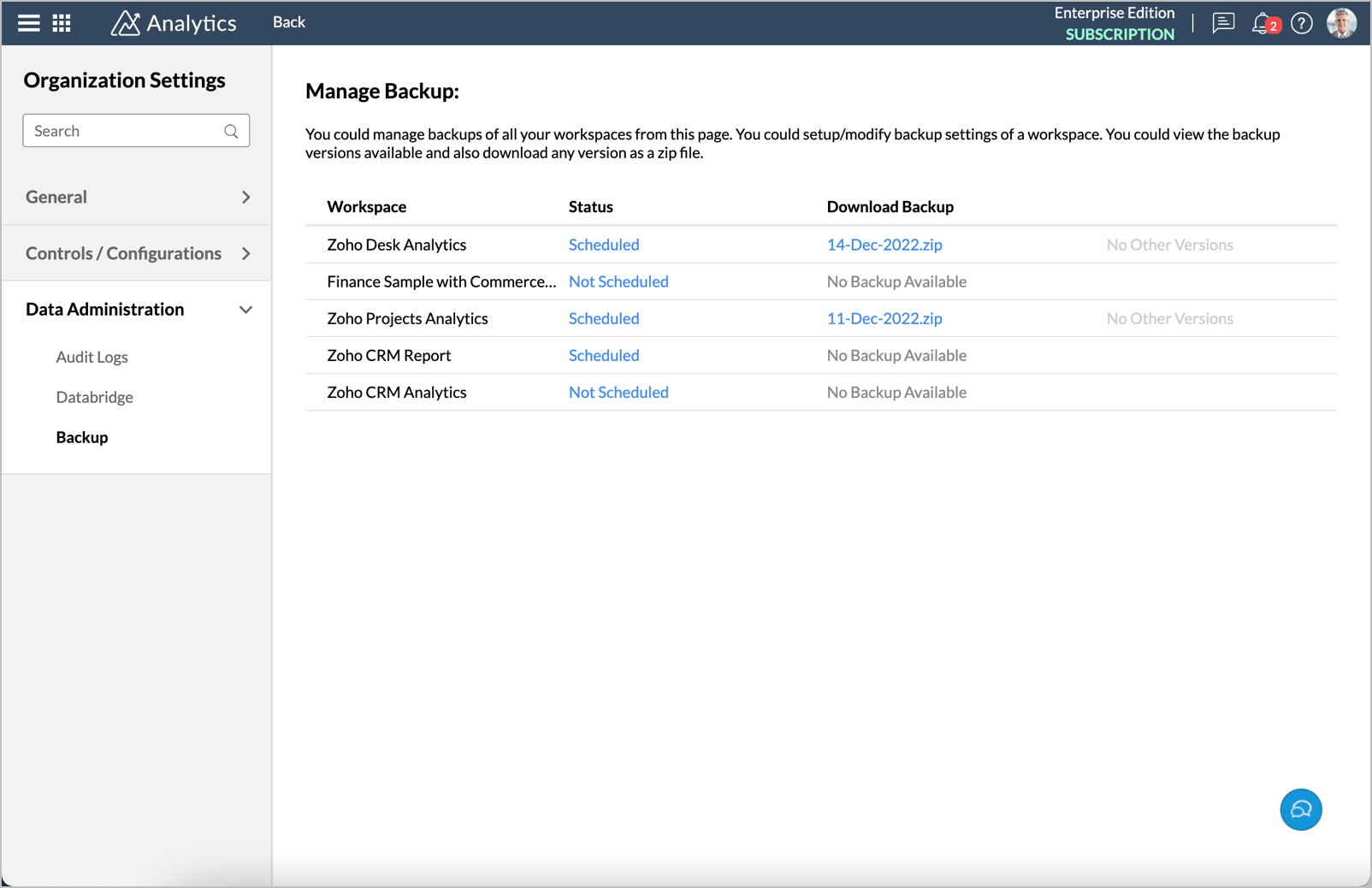The height and width of the screenshot is (888, 1372).
Task: Go Back to previous page
Action: (289, 22)
